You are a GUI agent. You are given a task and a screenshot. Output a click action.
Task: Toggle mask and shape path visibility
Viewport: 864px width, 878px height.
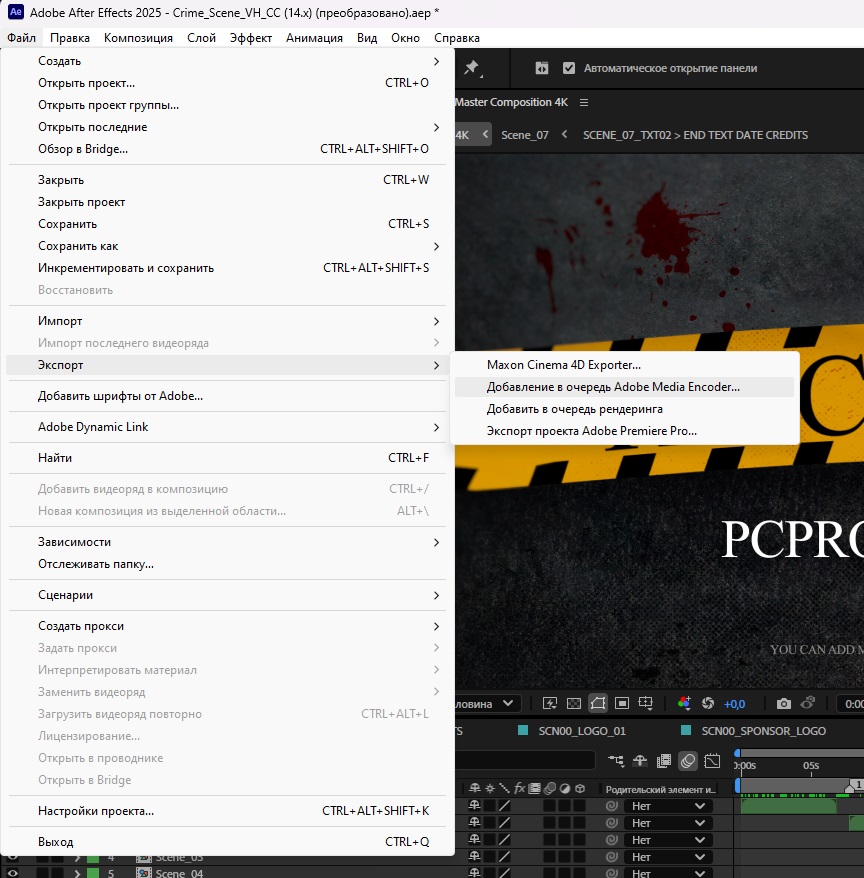point(598,704)
